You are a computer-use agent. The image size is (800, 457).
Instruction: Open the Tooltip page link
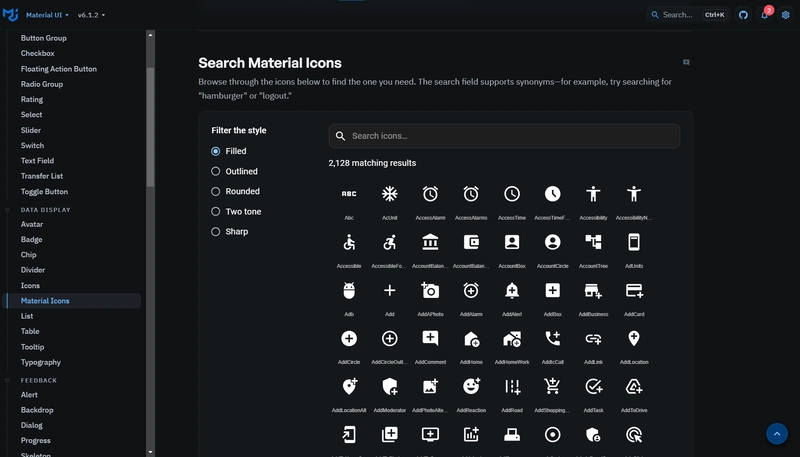[32, 347]
